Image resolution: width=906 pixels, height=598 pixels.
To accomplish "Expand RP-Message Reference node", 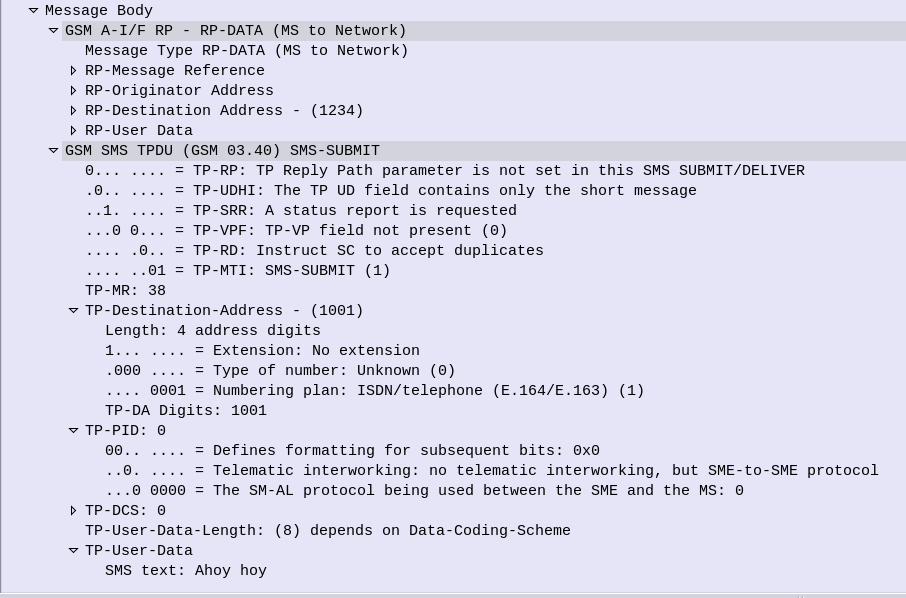I will coord(73,70).
